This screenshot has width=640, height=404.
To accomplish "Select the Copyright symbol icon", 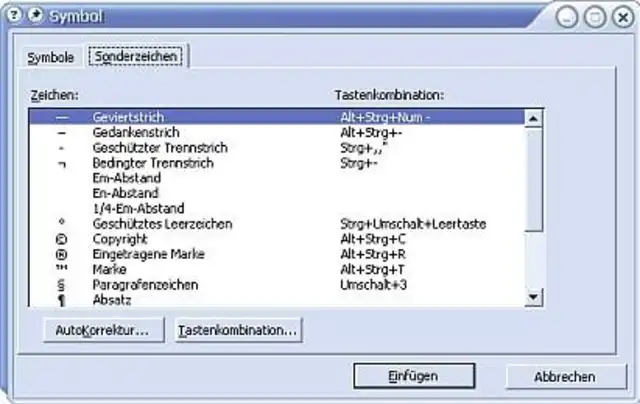I will tap(63, 240).
